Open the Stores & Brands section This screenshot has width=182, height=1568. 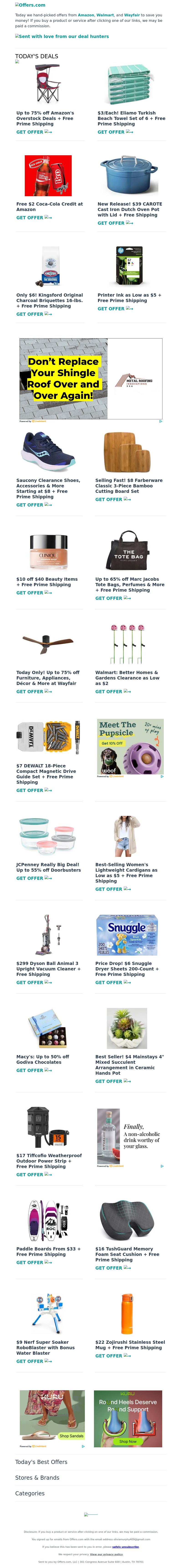37,1478
